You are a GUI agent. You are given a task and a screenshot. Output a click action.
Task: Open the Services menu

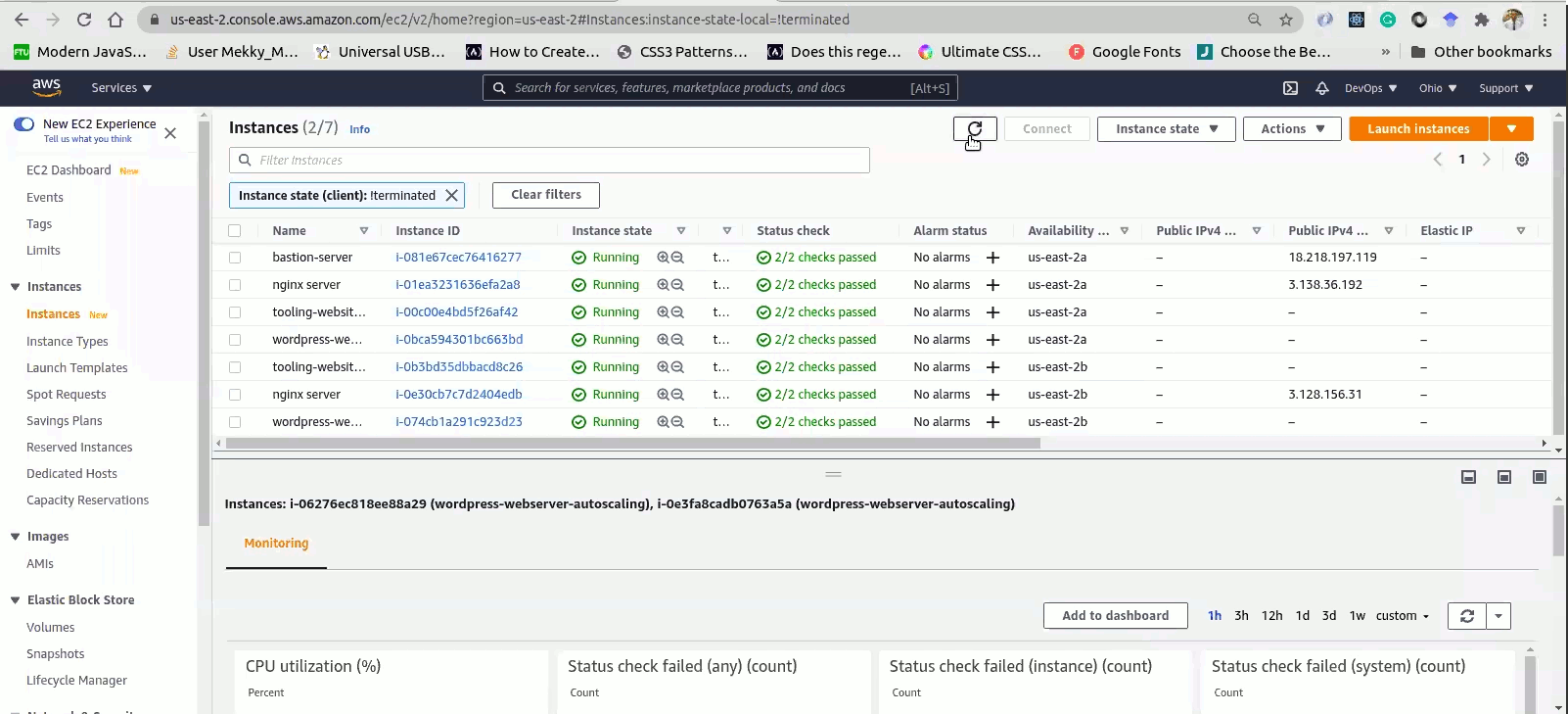[x=121, y=88]
